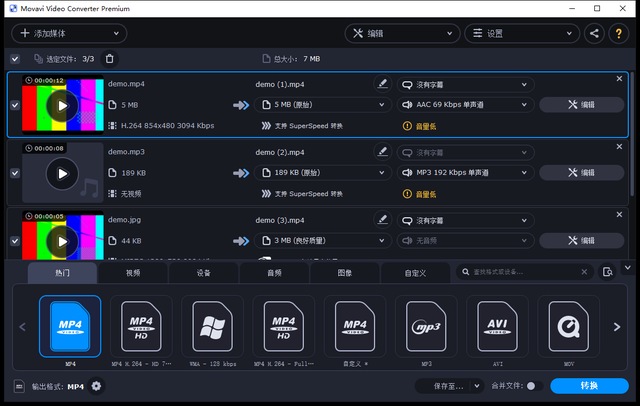Switch to the 设备 devices tab
Screen dimensions: 640x406
(x=204, y=273)
